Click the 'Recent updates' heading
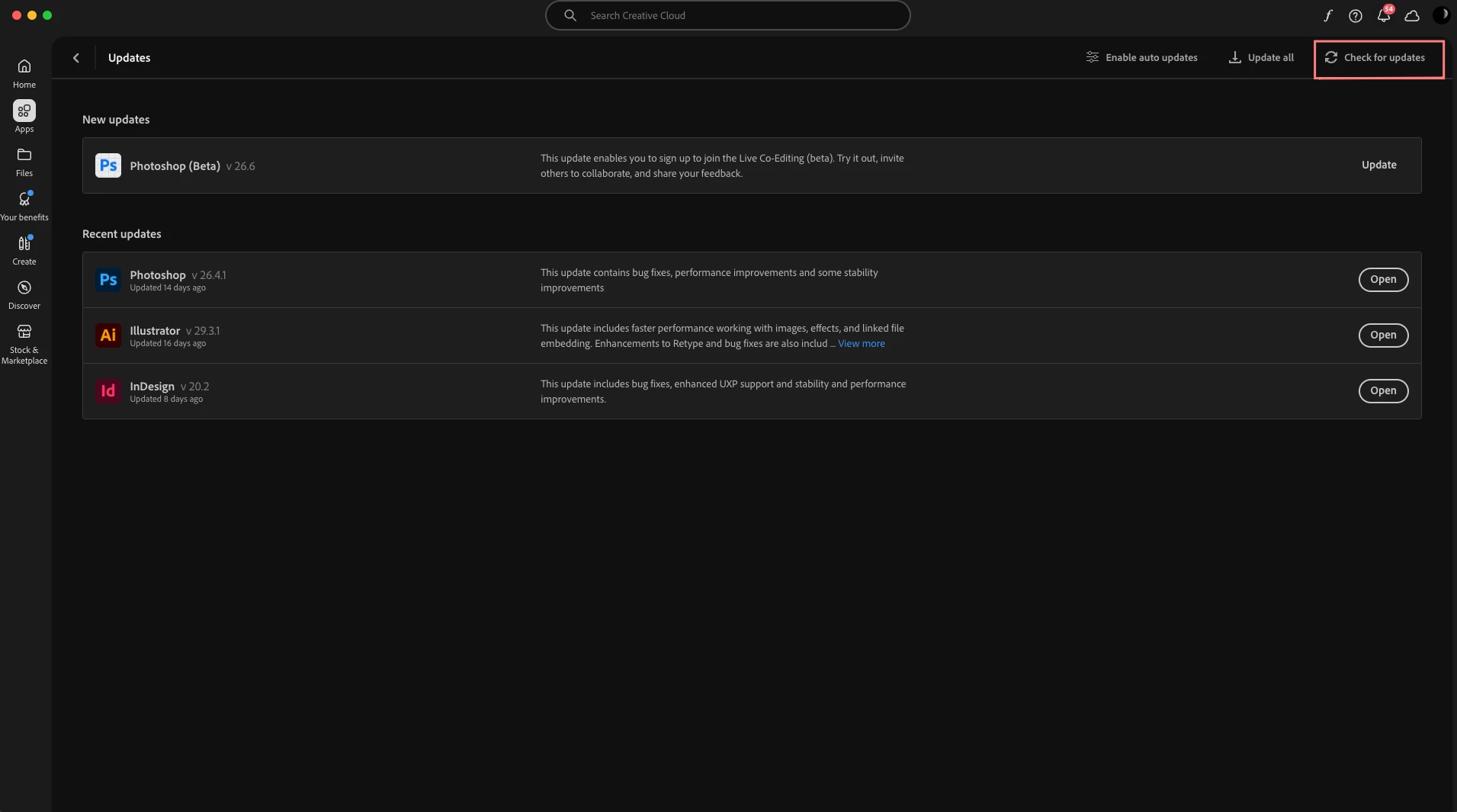Screen dimensions: 1457x812 point(122,234)
